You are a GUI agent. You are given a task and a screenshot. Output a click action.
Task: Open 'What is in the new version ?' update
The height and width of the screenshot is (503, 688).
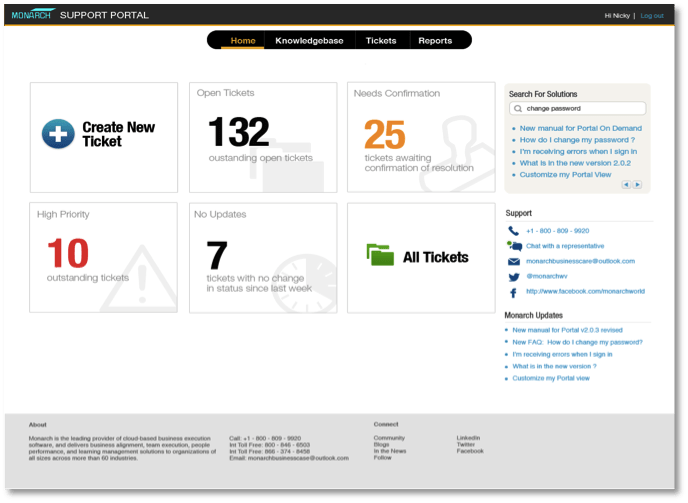click(x=554, y=366)
